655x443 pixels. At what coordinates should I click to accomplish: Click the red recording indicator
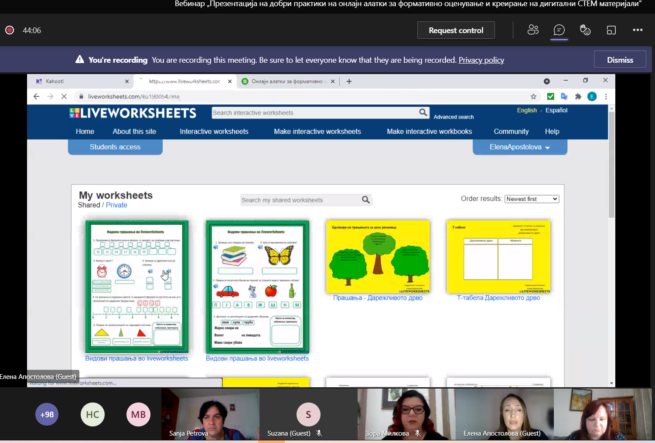coord(10,30)
